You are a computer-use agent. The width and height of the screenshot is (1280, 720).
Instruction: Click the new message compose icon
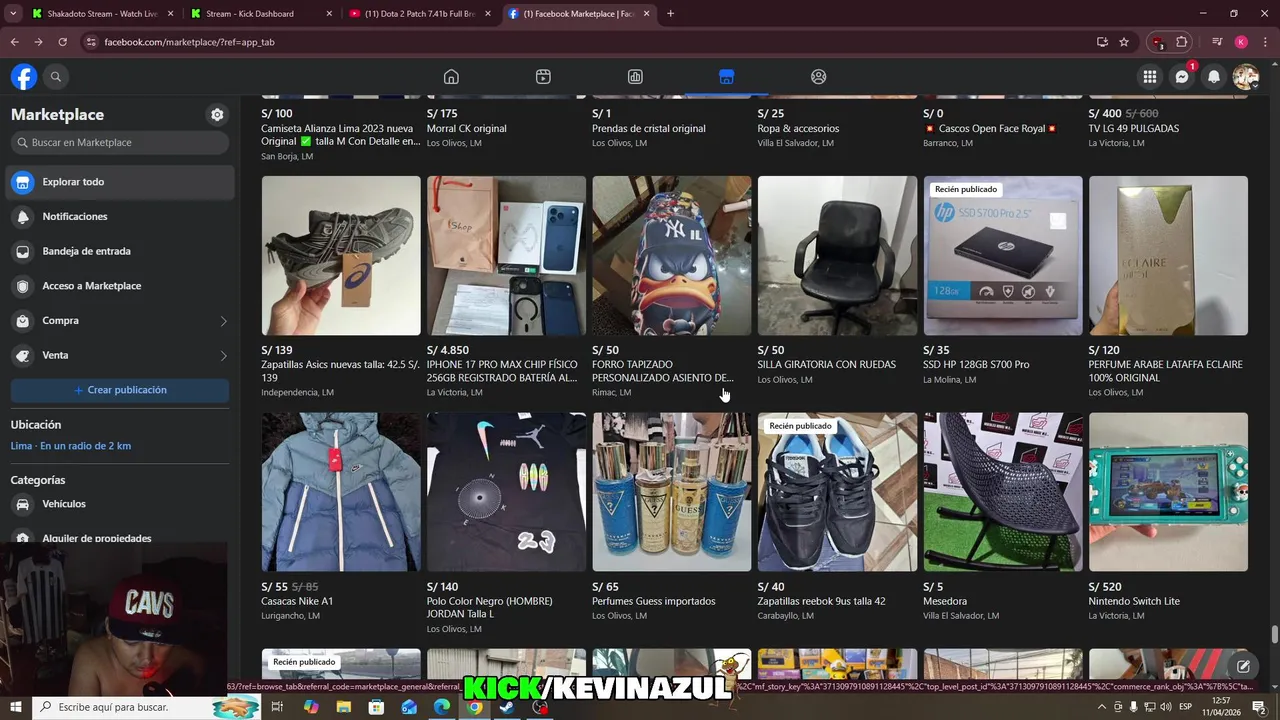(x=1243, y=666)
